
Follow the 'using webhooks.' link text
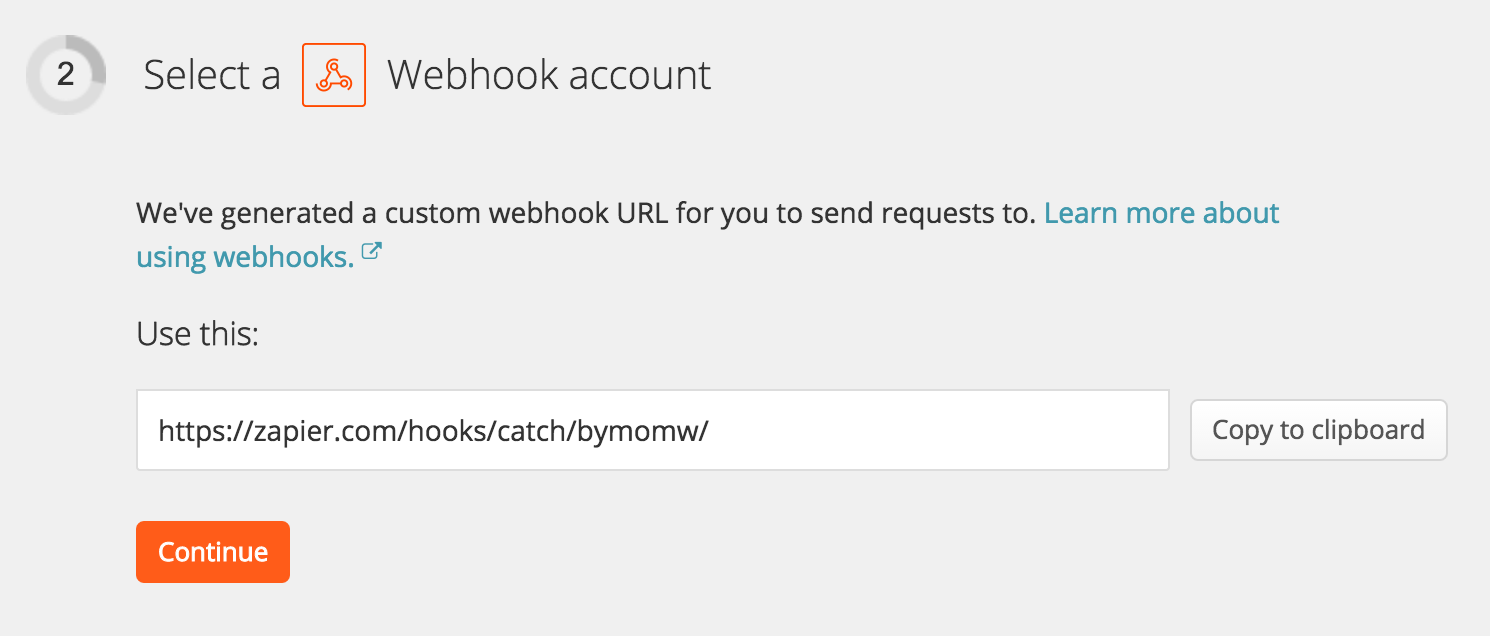[x=245, y=257]
